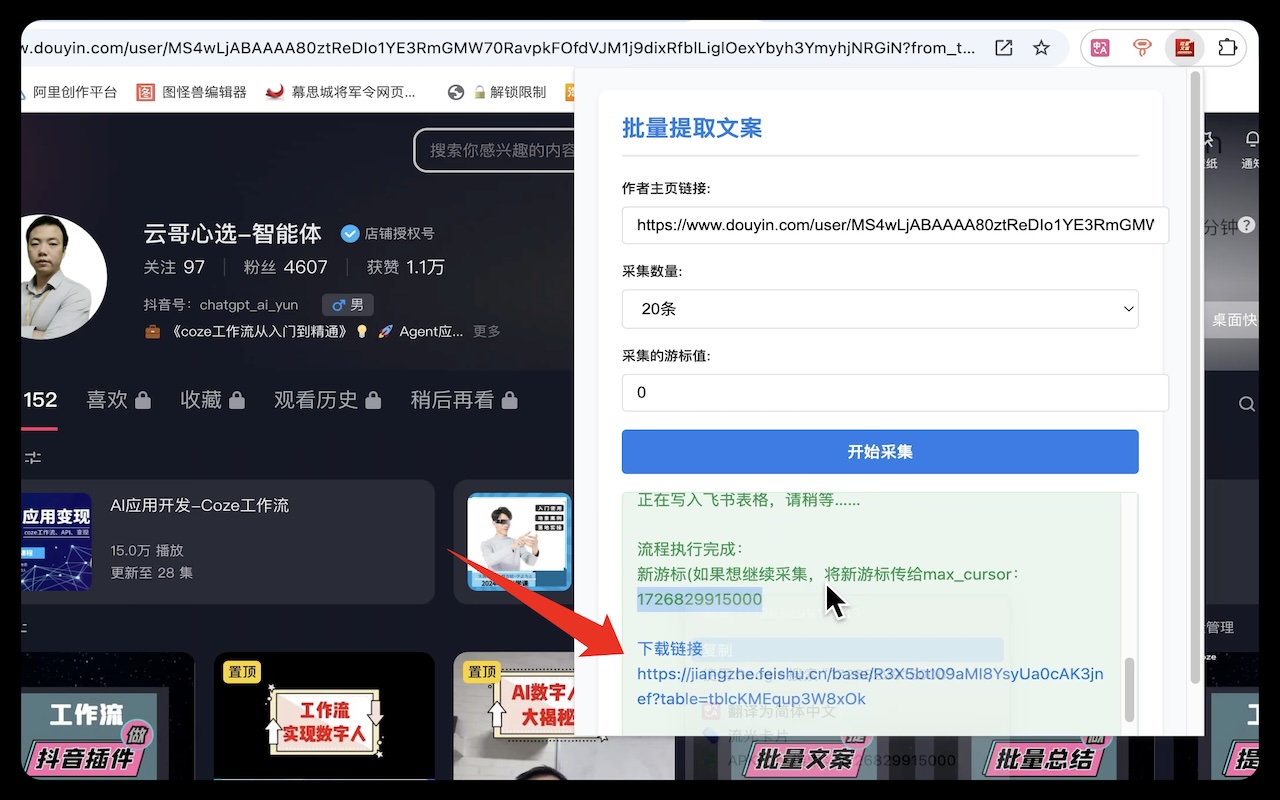Switch to the 收藏 tab
The image size is (1280, 800).
[201, 399]
